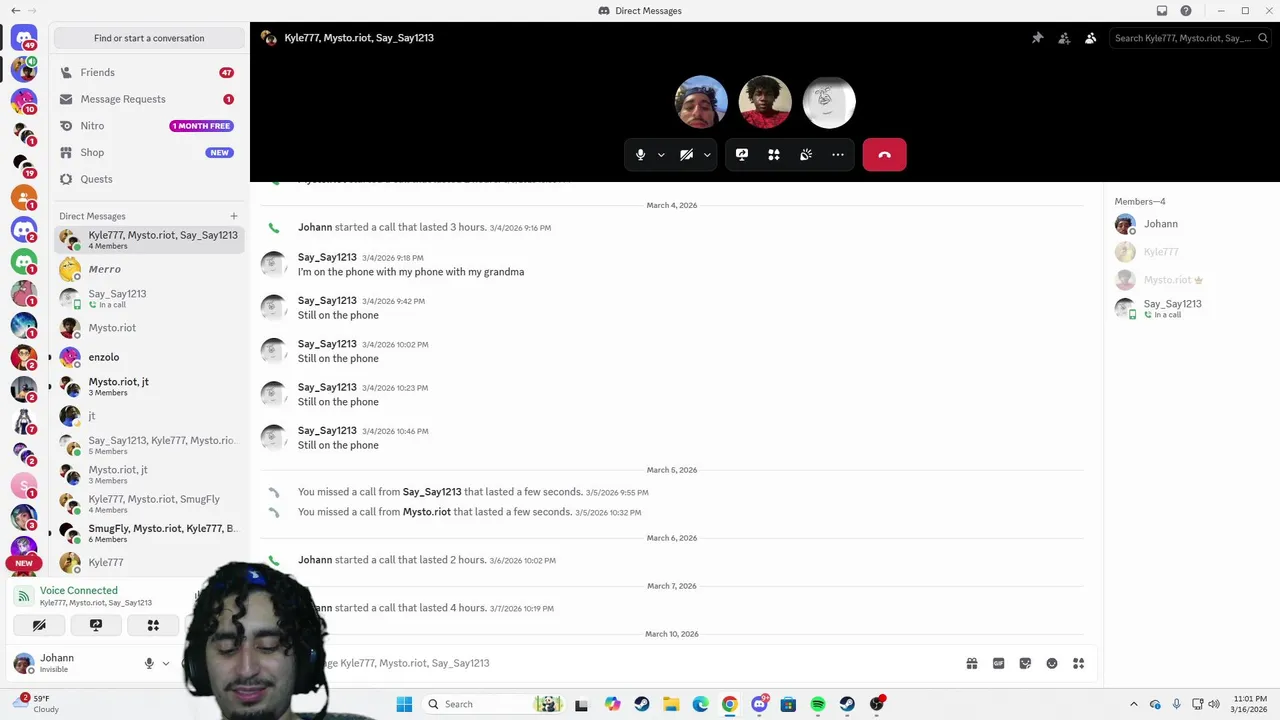Click Say_Say1213 on the grandma message

pyautogui.click(x=327, y=257)
